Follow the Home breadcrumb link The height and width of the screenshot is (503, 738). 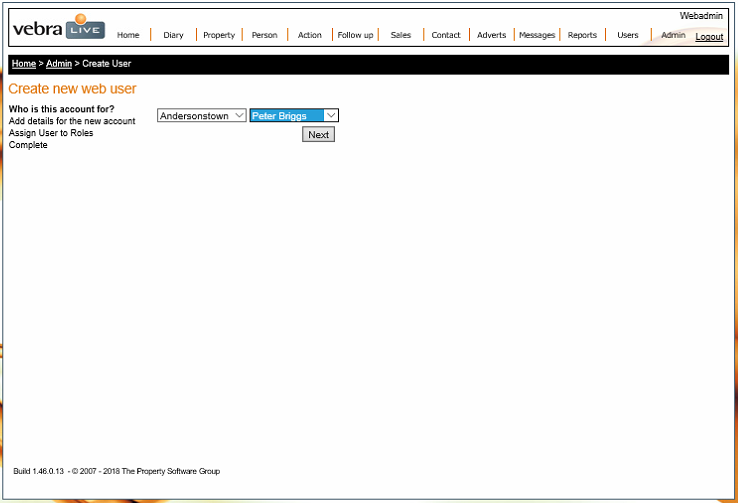click(24, 64)
